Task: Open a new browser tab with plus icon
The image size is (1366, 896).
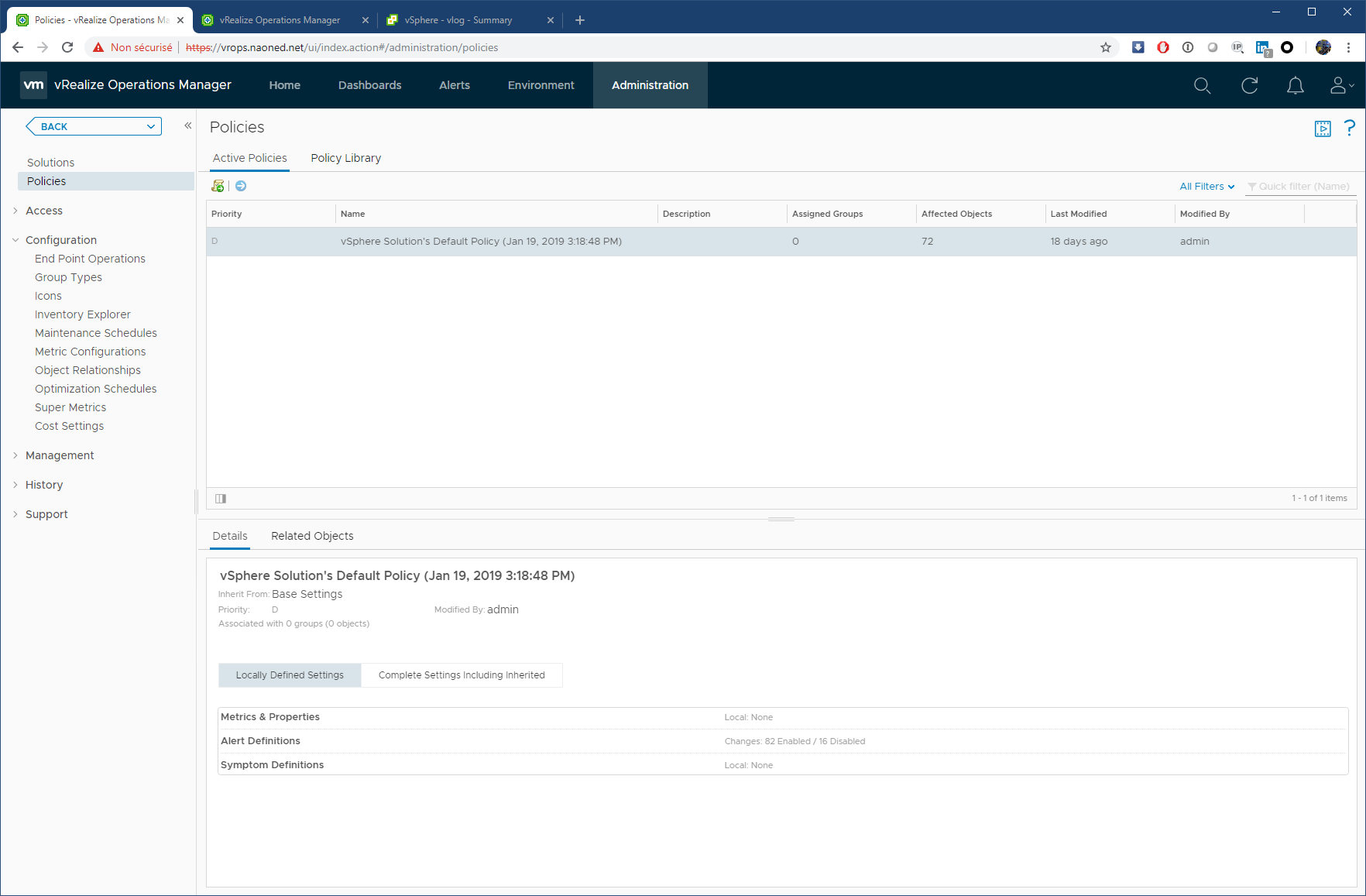Action: 580,20
